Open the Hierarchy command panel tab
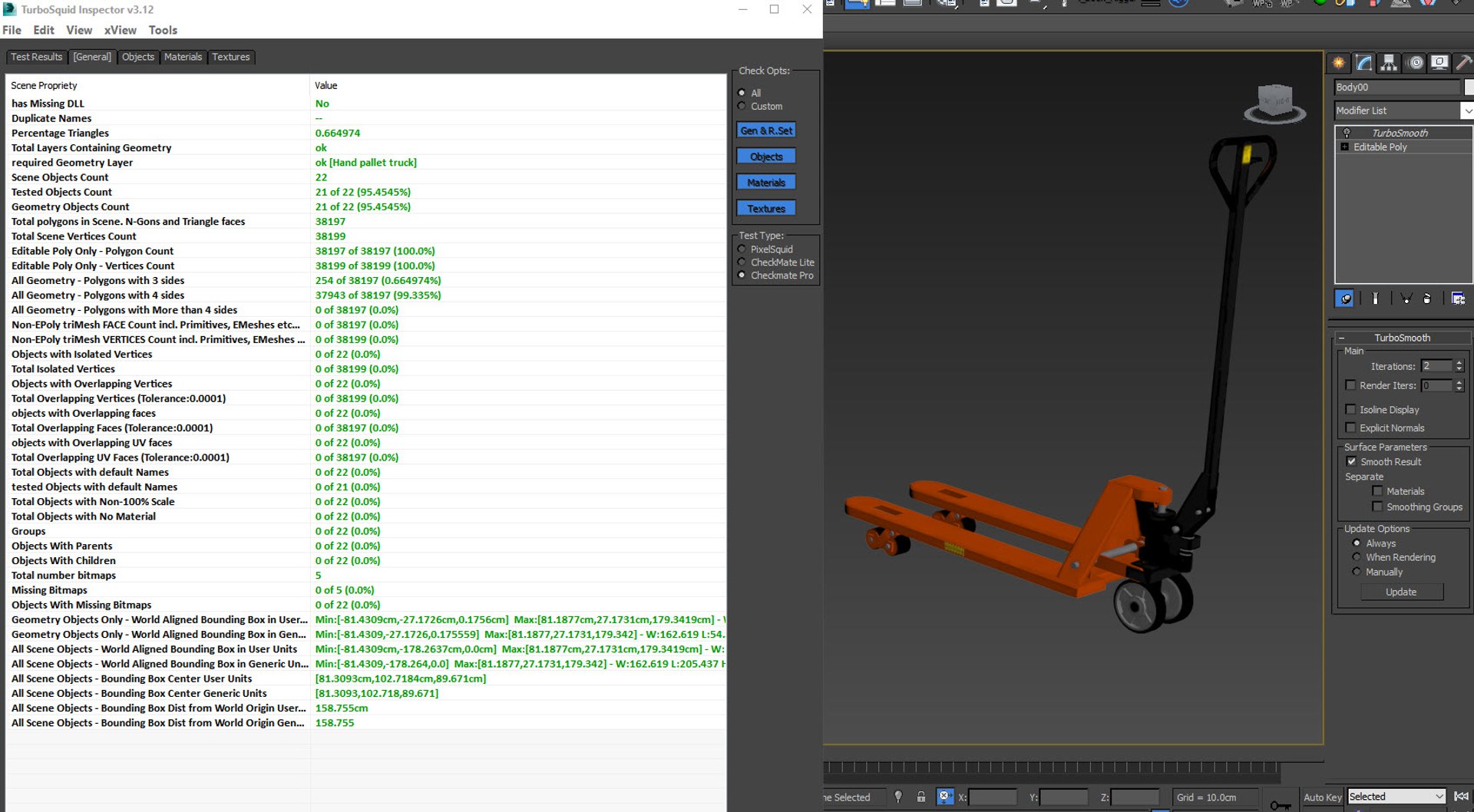Image resolution: width=1474 pixels, height=812 pixels. click(x=1389, y=63)
